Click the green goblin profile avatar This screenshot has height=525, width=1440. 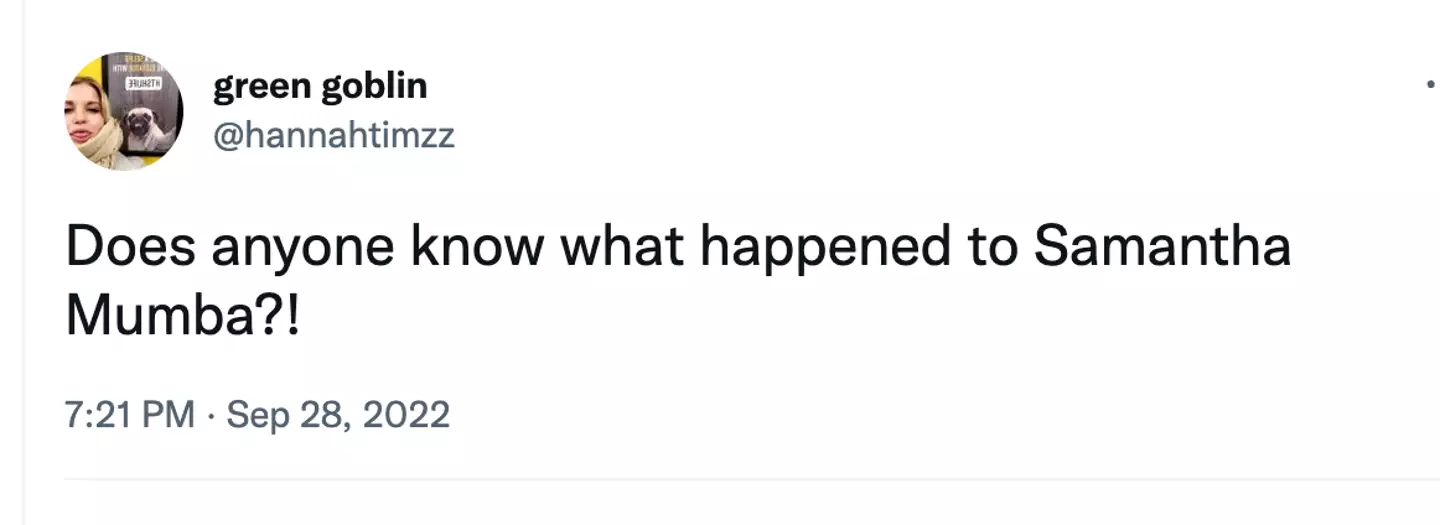click(123, 111)
